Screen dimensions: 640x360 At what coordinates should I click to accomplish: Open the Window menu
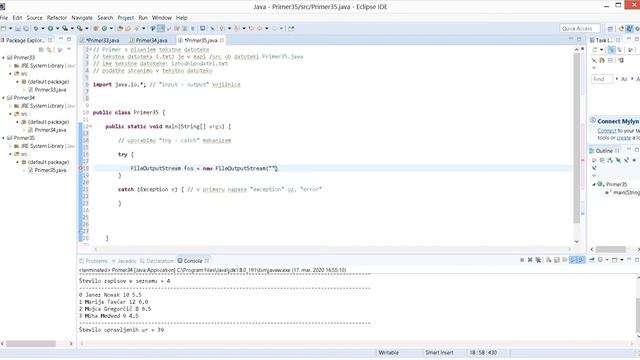click(162, 18)
